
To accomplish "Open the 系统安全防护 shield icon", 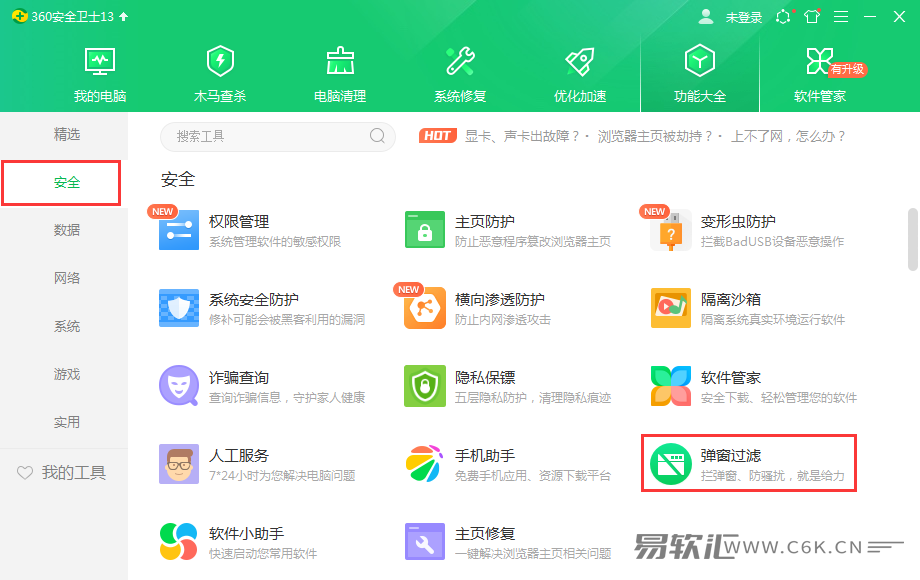I will pyautogui.click(x=179, y=308).
